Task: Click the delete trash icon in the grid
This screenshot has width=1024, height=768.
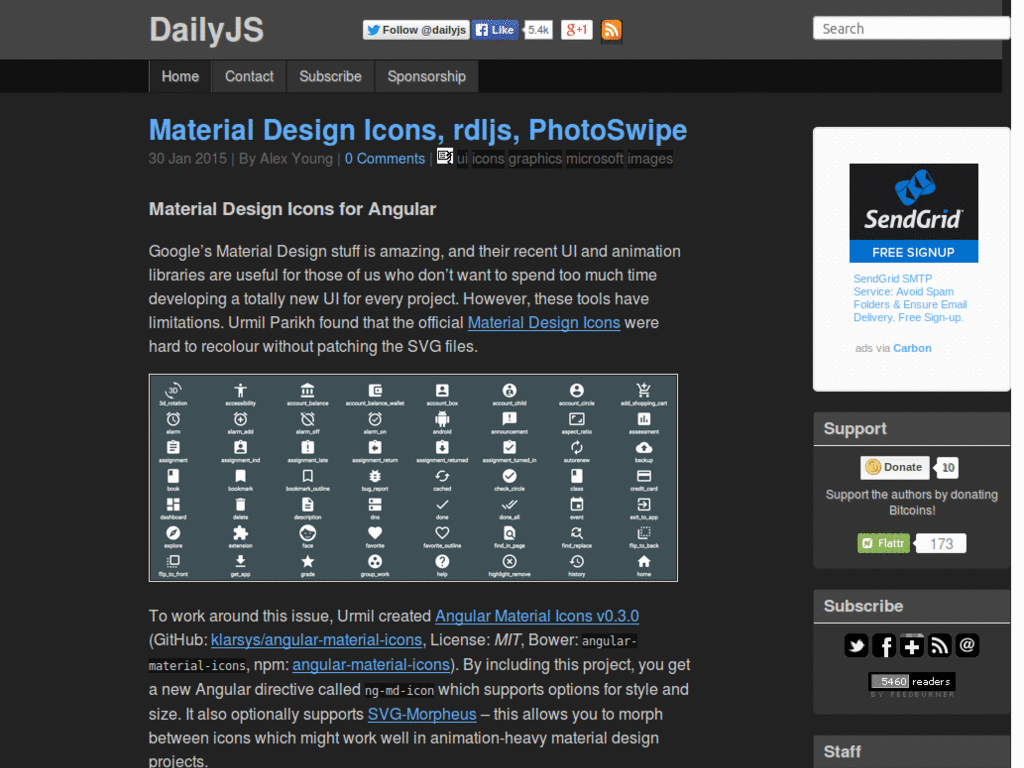Action: click(x=240, y=505)
